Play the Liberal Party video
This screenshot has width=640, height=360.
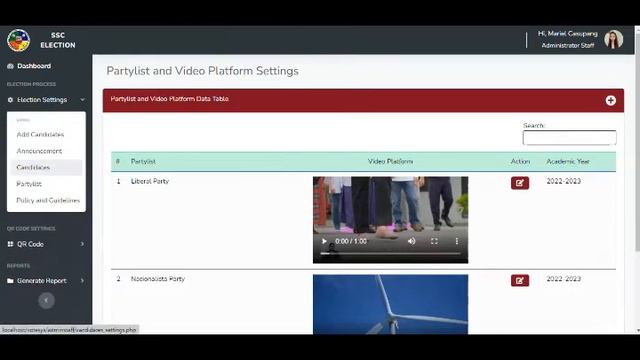click(324, 241)
